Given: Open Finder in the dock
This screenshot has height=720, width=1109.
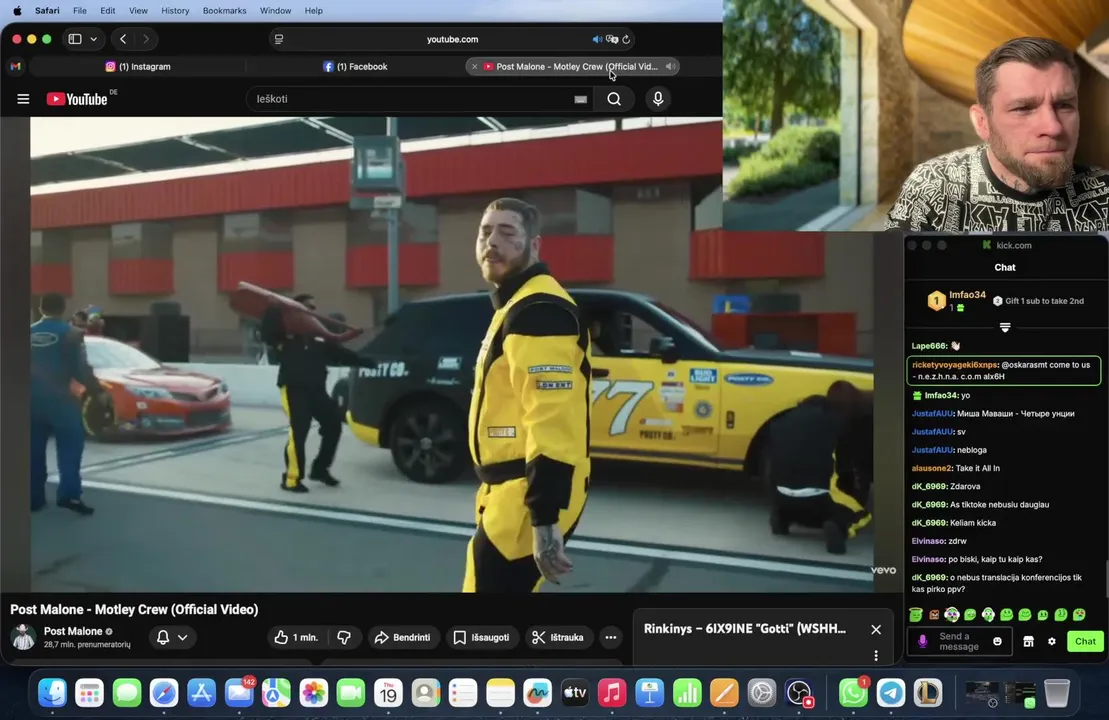Looking at the screenshot, I should pyautogui.click(x=52, y=693).
